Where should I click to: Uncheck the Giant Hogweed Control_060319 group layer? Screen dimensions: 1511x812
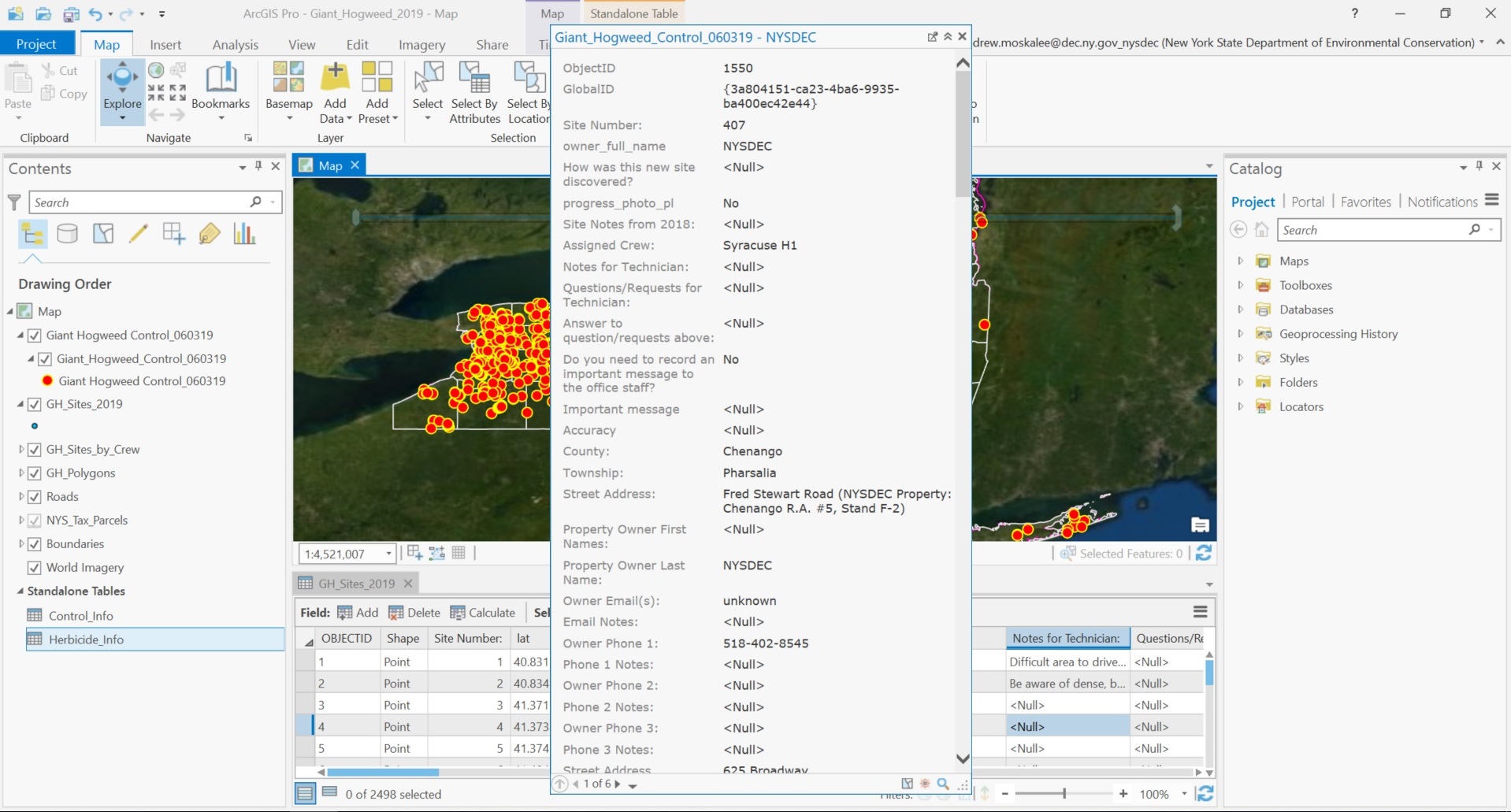[x=35, y=336]
